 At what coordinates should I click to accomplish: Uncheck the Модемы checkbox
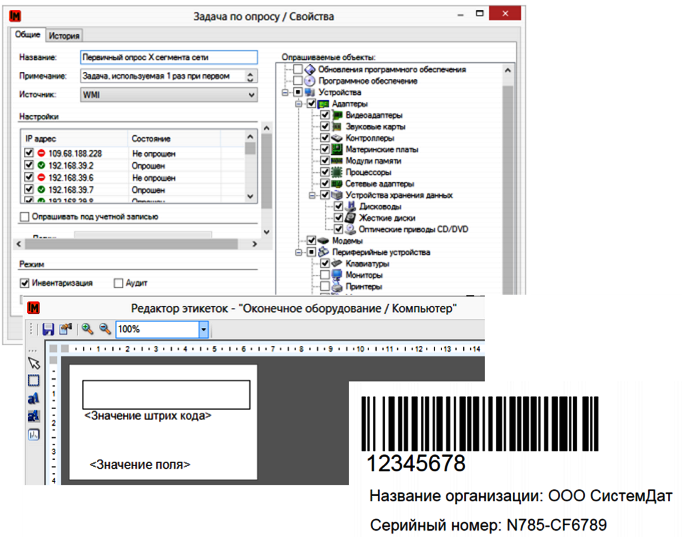tap(311, 240)
